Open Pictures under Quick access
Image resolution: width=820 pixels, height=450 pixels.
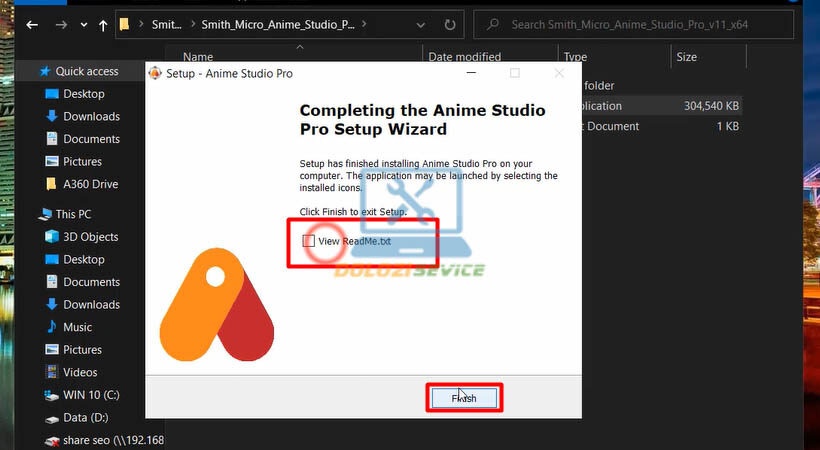click(82, 161)
